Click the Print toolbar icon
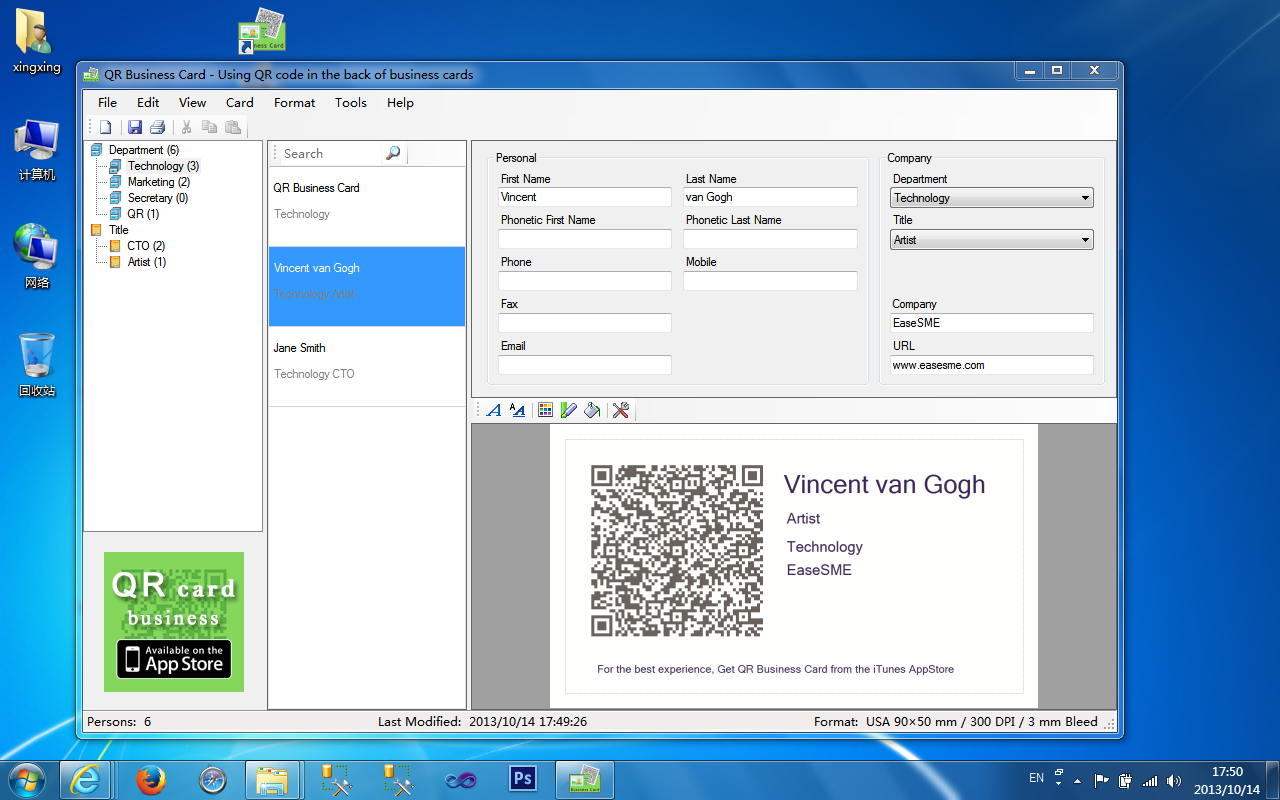The image size is (1280, 800). click(157, 127)
